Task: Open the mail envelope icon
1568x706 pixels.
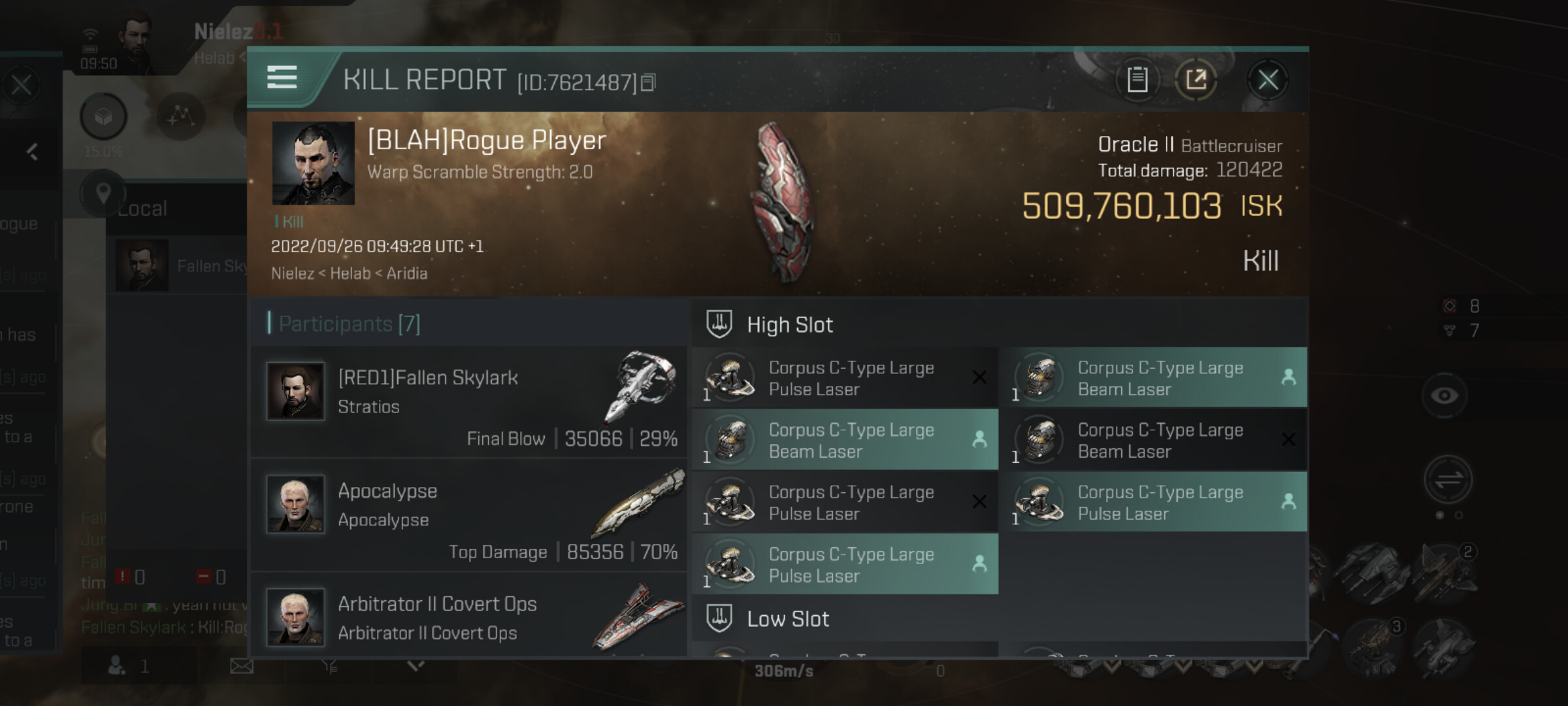Action: click(242, 666)
